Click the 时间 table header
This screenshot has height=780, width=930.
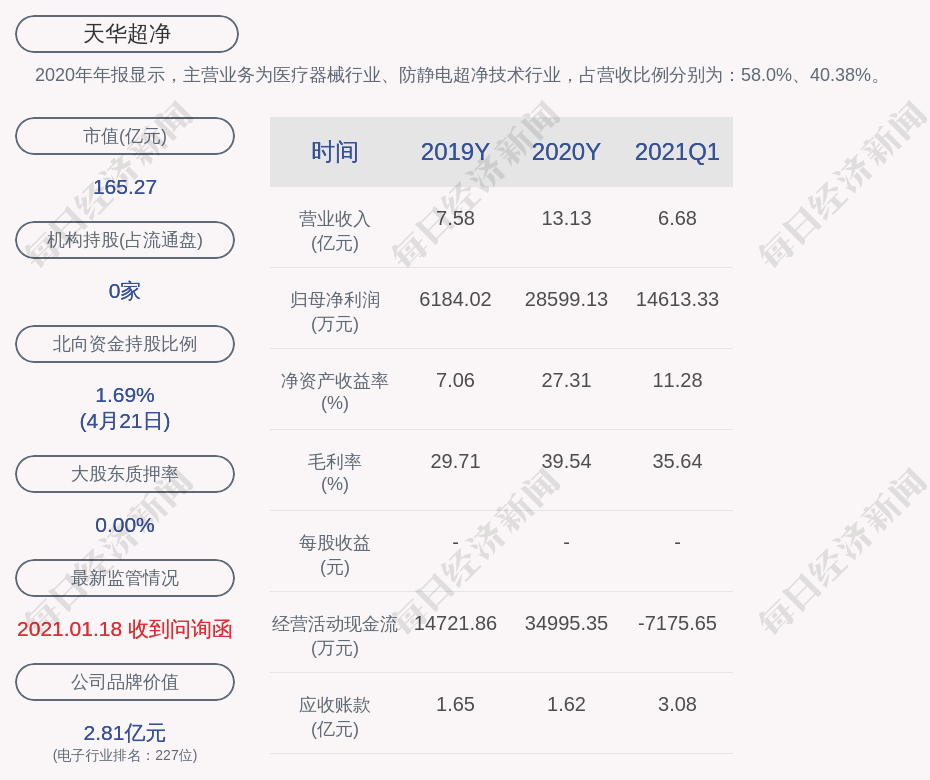335,152
